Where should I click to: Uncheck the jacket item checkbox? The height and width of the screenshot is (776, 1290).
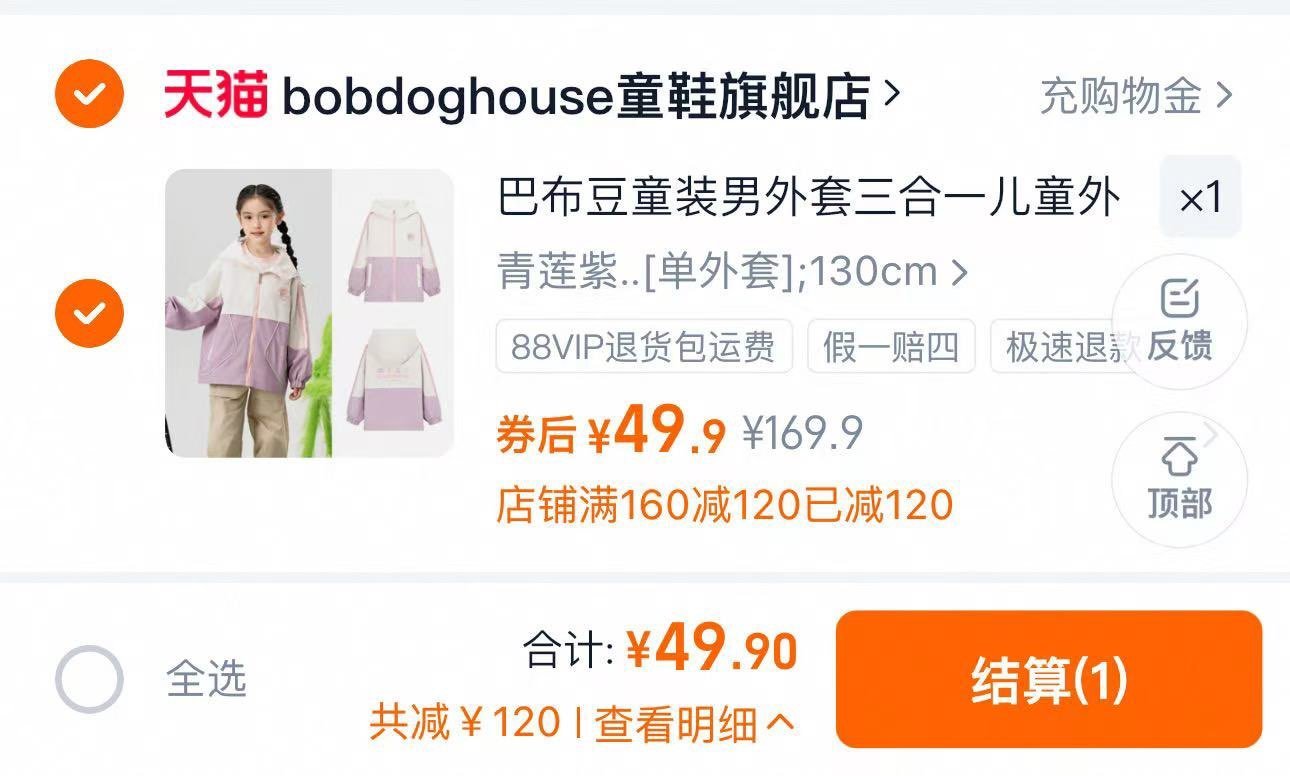click(x=89, y=313)
